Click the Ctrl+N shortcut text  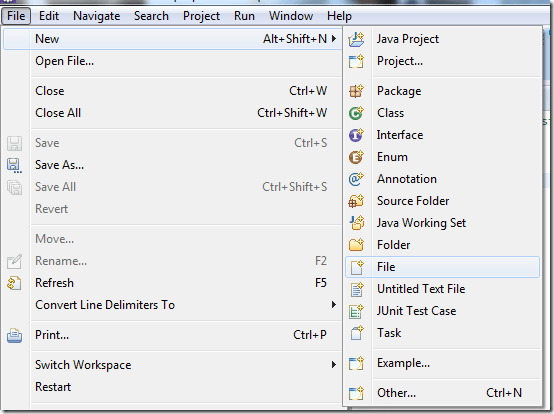pos(504,393)
